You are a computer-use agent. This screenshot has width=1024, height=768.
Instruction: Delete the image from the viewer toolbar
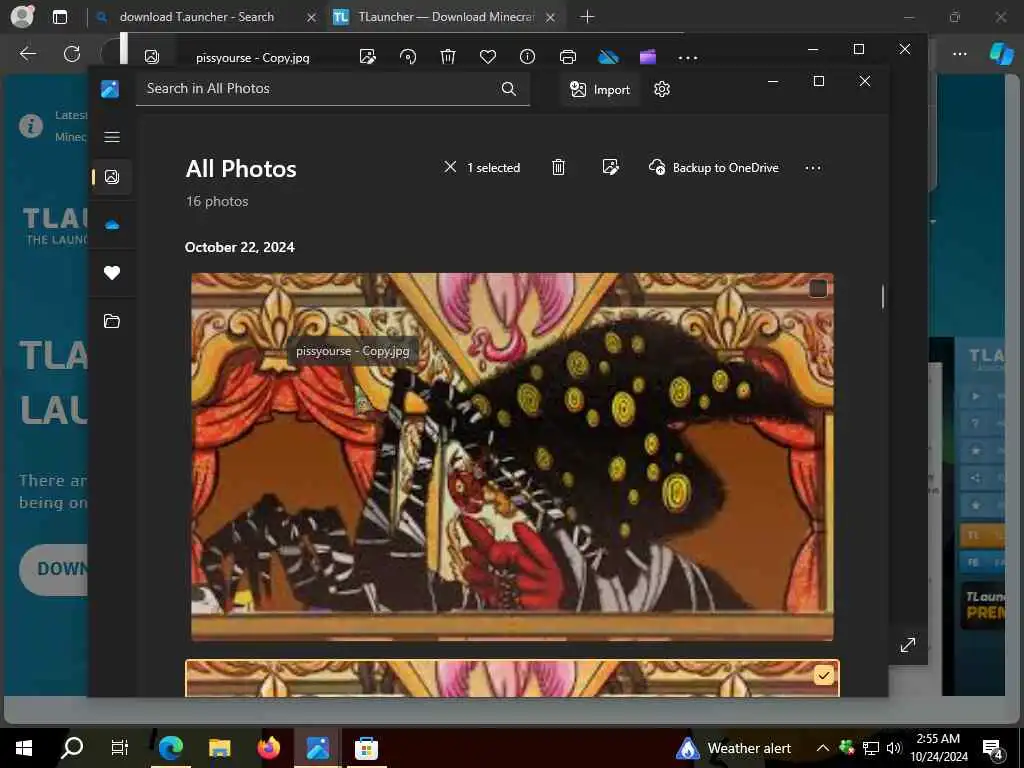(448, 57)
